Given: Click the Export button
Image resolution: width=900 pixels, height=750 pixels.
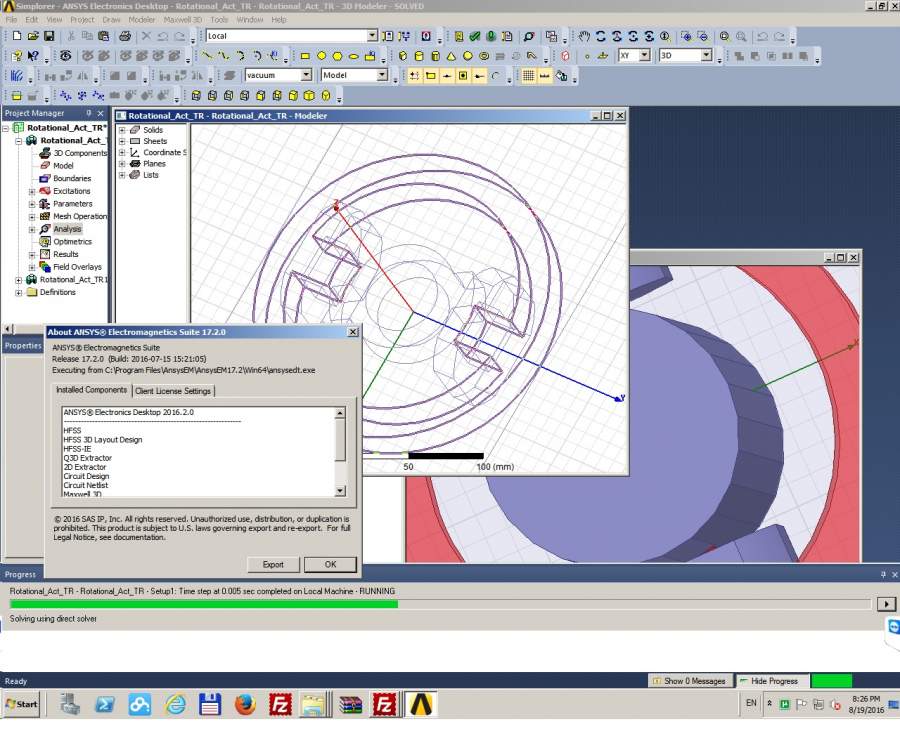Looking at the screenshot, I should pos(273,565).
